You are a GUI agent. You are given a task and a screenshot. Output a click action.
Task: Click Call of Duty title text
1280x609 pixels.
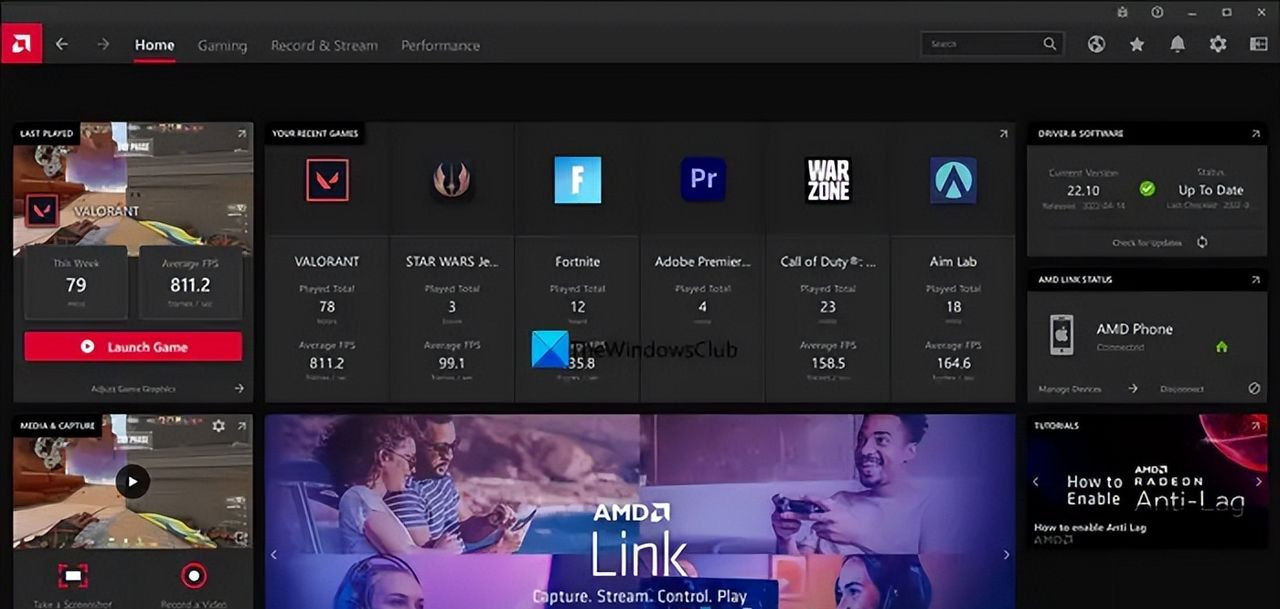[828, 261]
